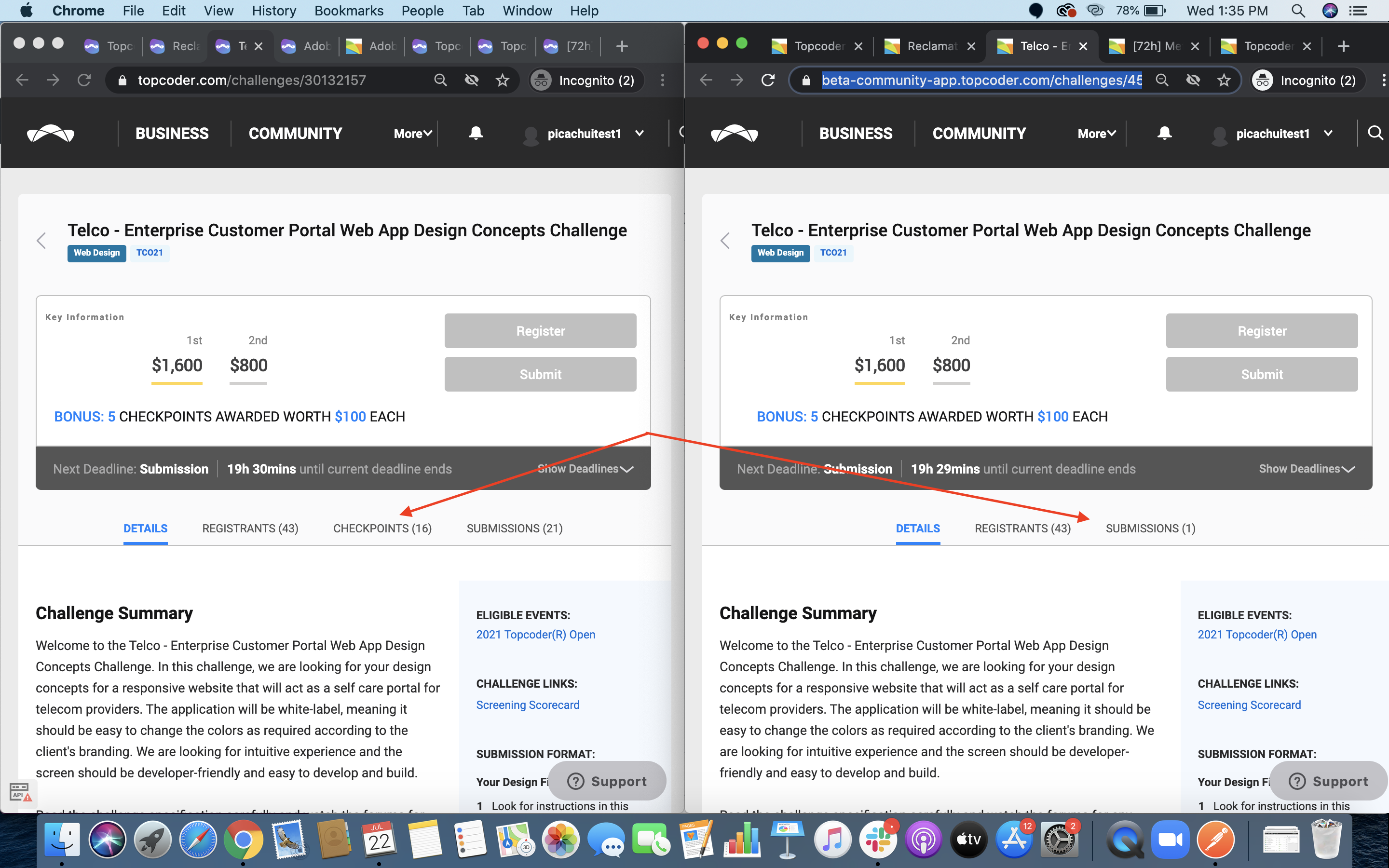
Task: Bookmark page with star in right address bar
Action: click(1224, 80)
